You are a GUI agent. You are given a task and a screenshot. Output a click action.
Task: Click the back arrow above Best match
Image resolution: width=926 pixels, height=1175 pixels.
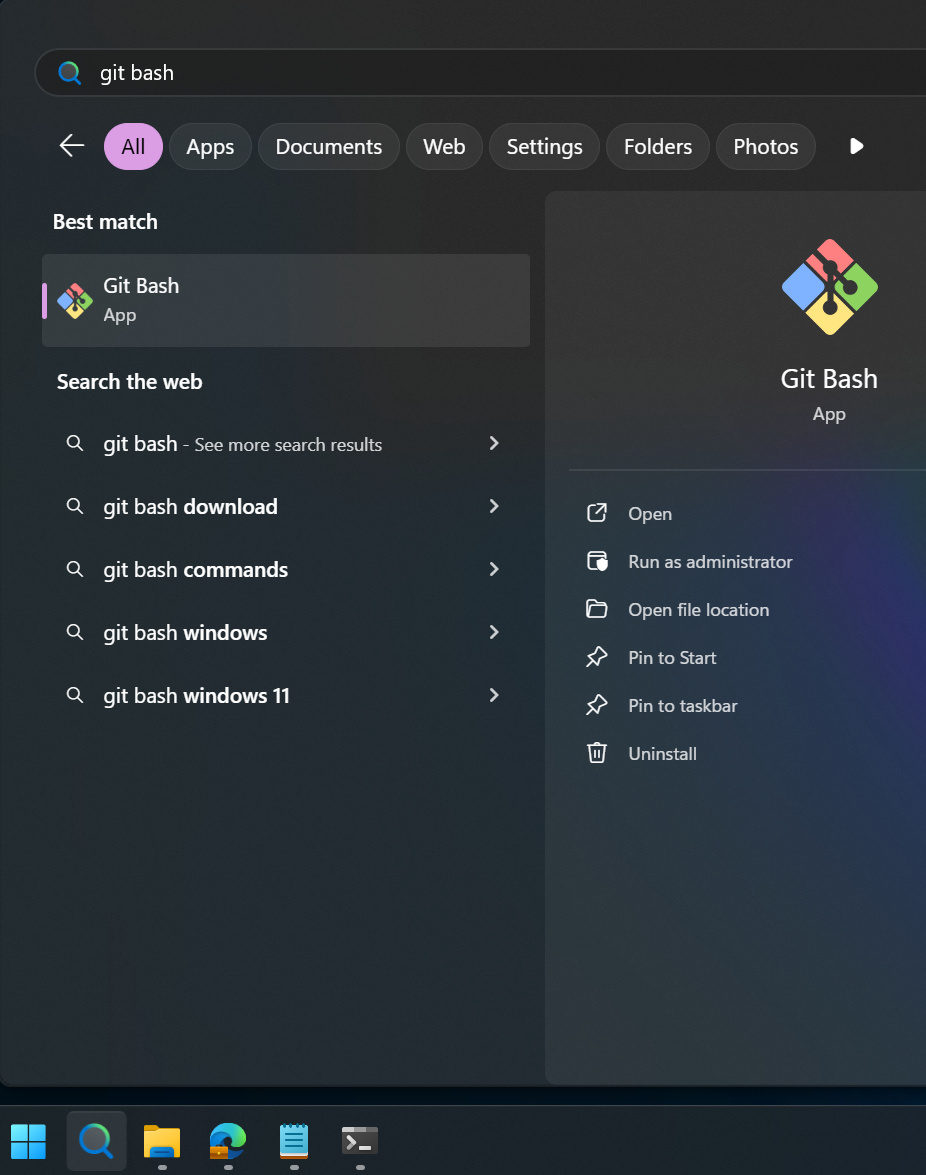[x=70, y=146]
